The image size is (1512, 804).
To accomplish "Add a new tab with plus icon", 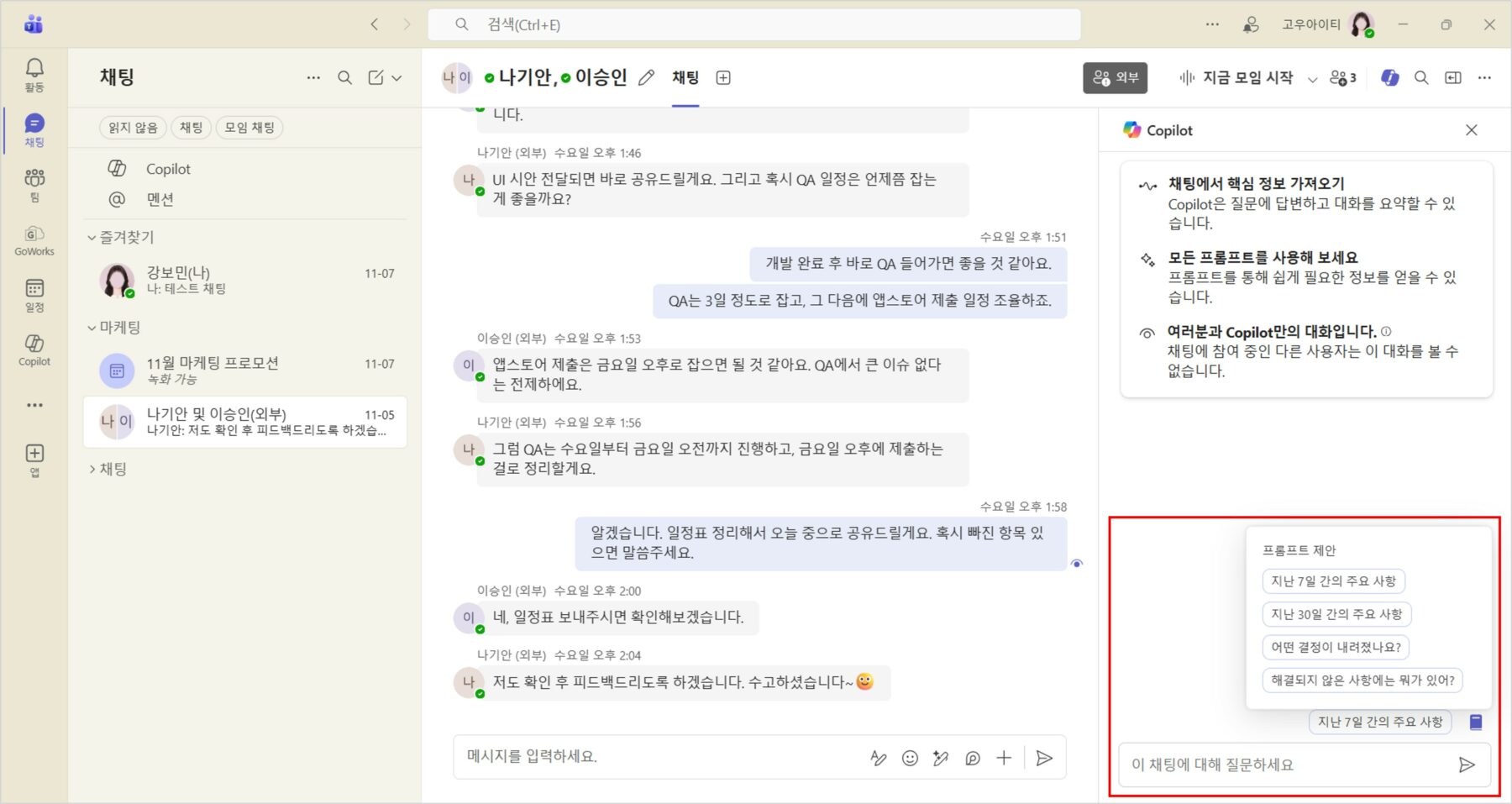I will 722,78.
